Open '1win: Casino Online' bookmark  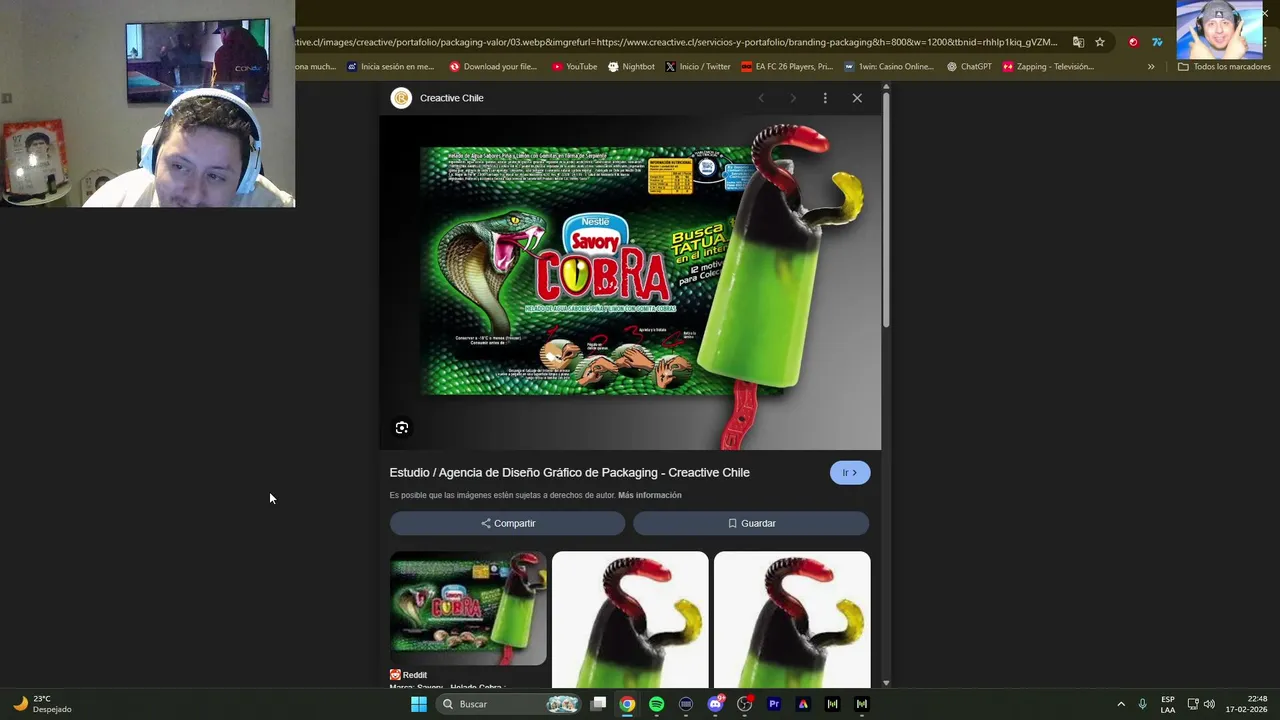click(x=888, y=67)
